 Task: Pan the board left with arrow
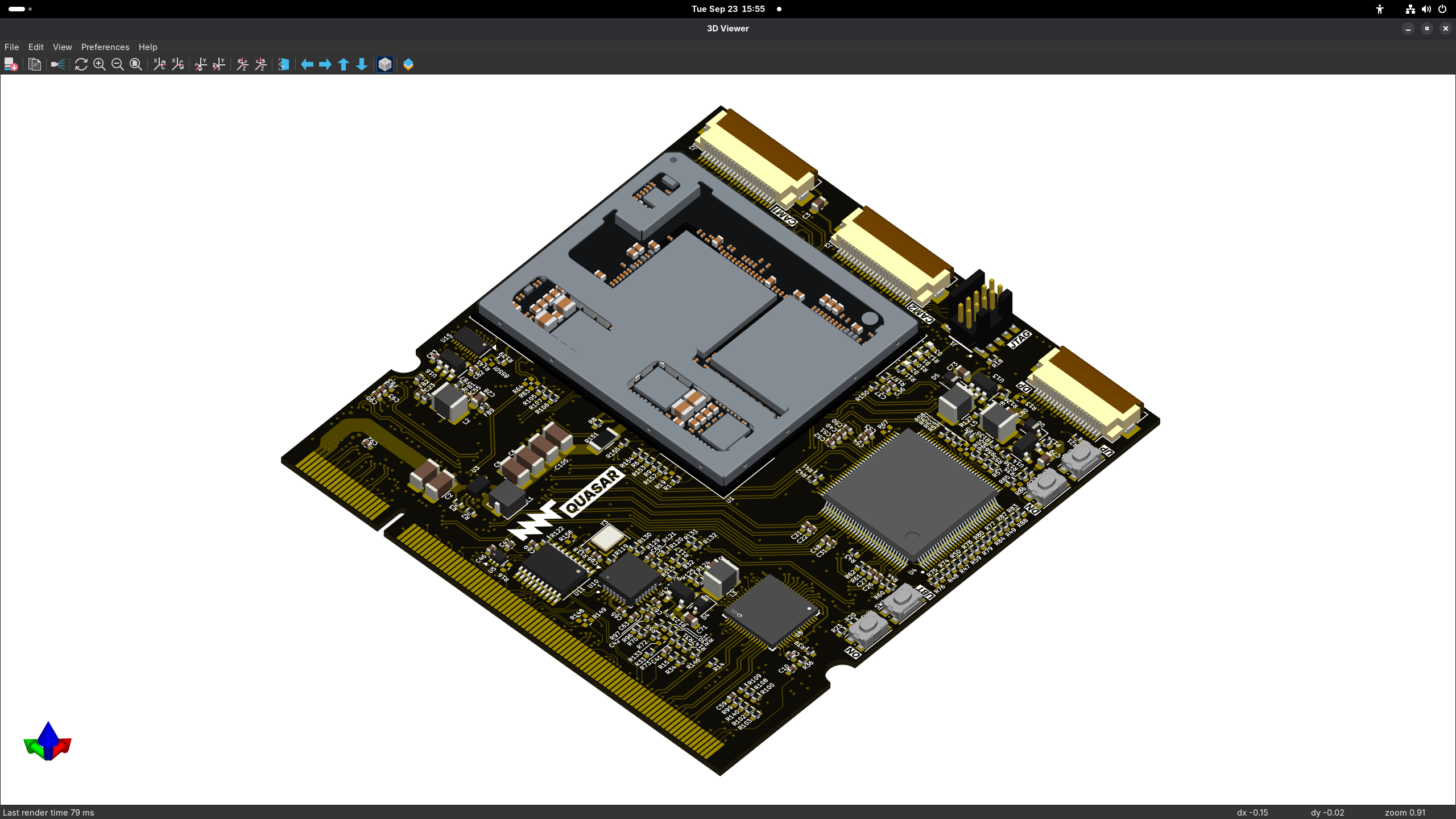tap(307, 64)
